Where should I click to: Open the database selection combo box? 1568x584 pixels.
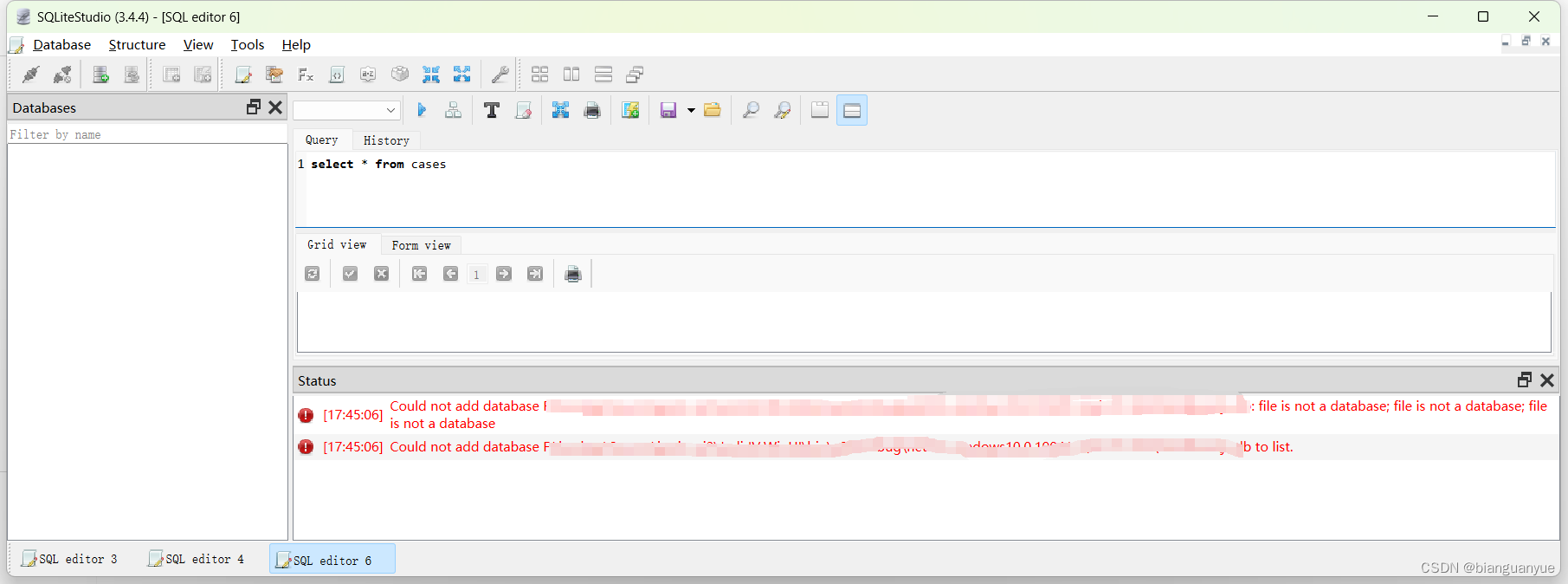(x=346, y=110)
